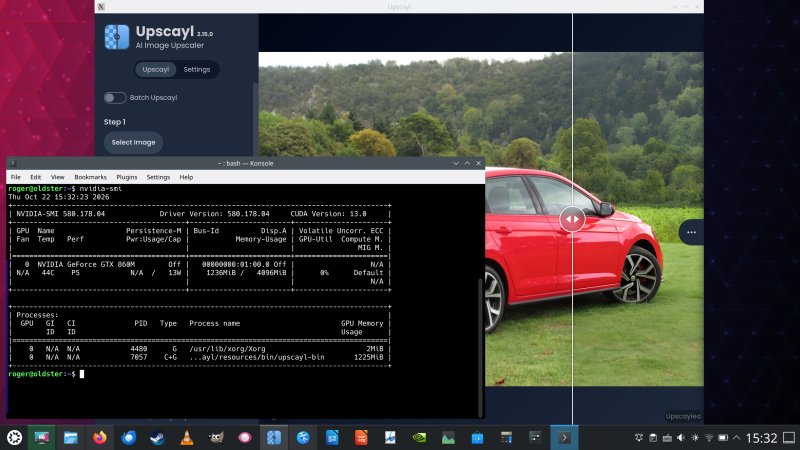Click the 'NVIDIA GeForce GTX 860M' text in terminal
This screenshot has width=800, height=450.
click(x=86, y=264)
